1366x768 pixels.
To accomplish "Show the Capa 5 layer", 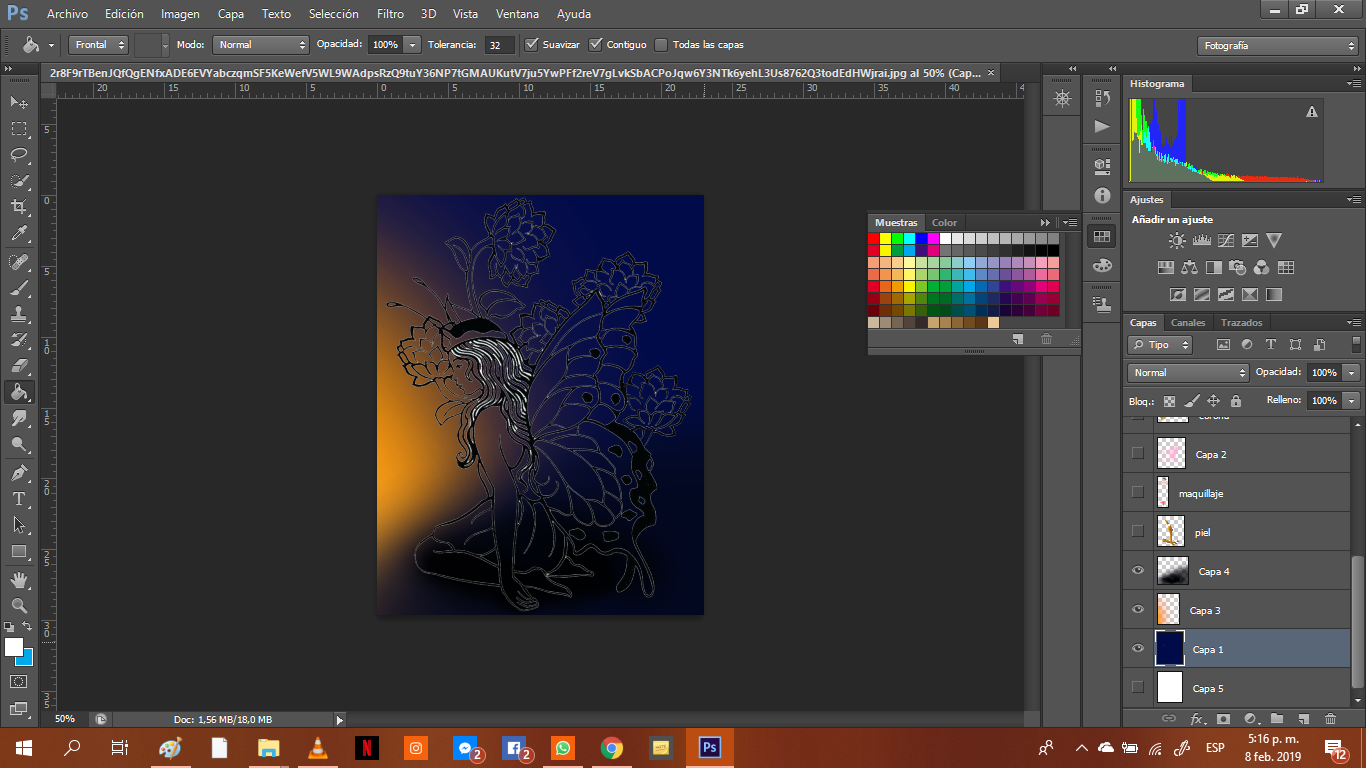I will click(1137, 688).
